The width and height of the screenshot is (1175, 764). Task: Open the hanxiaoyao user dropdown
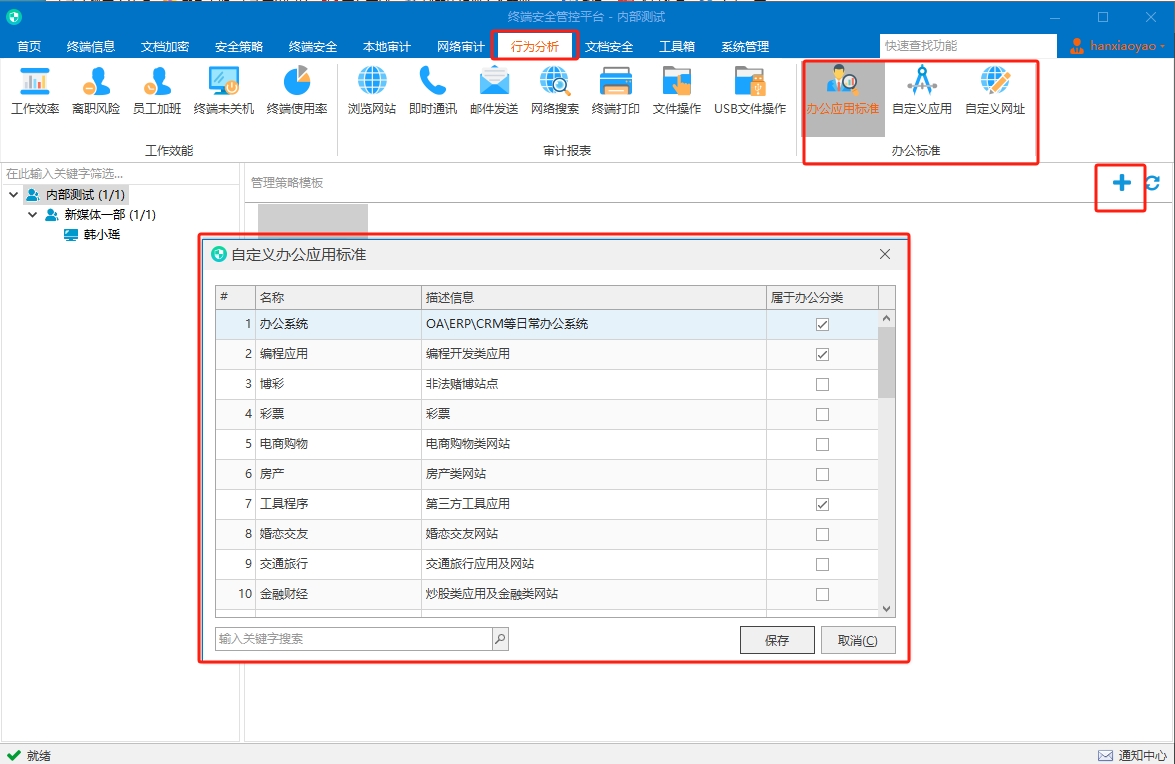(1117, 46)
